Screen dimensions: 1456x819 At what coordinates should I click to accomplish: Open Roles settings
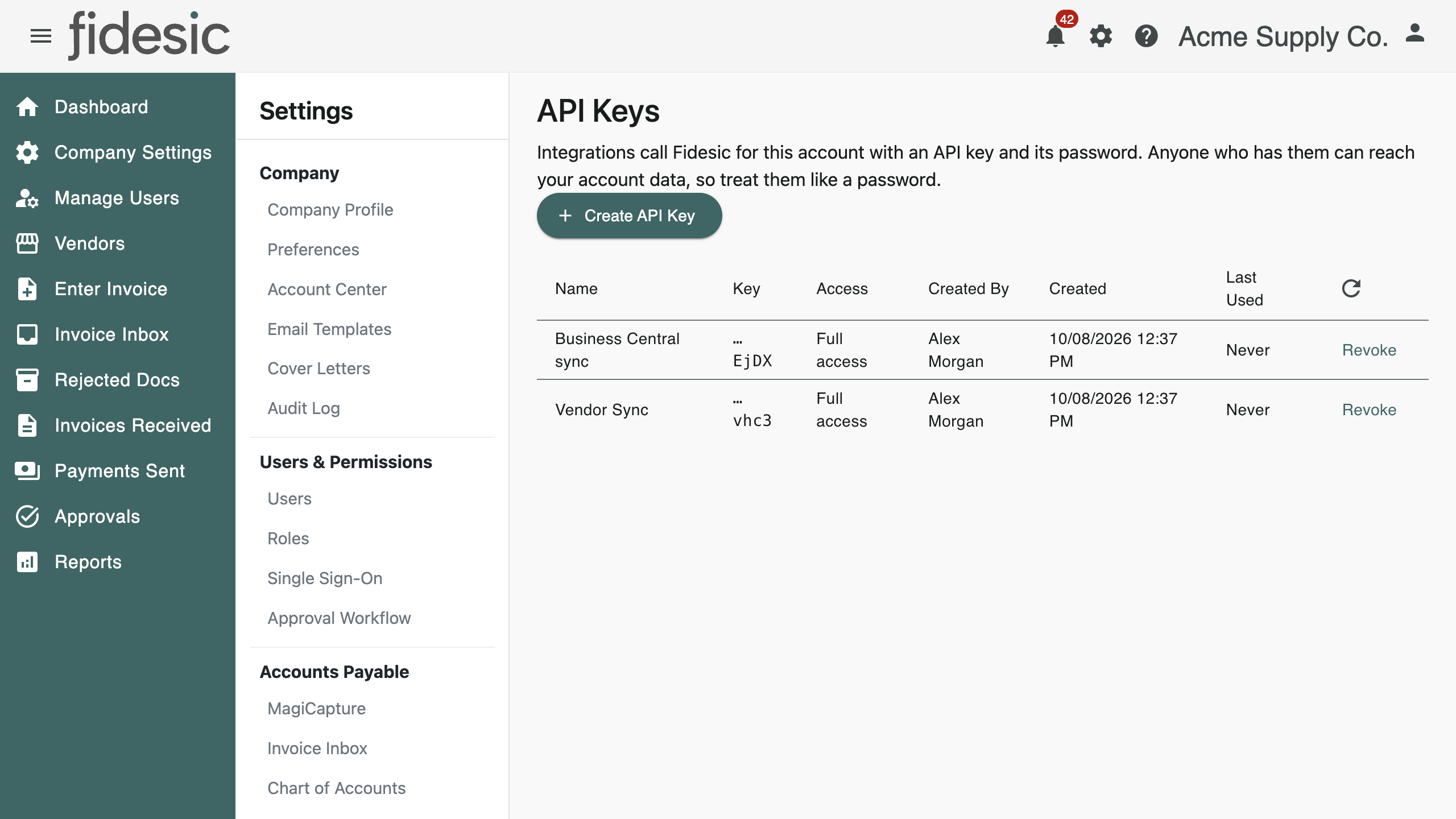[288, 539]
